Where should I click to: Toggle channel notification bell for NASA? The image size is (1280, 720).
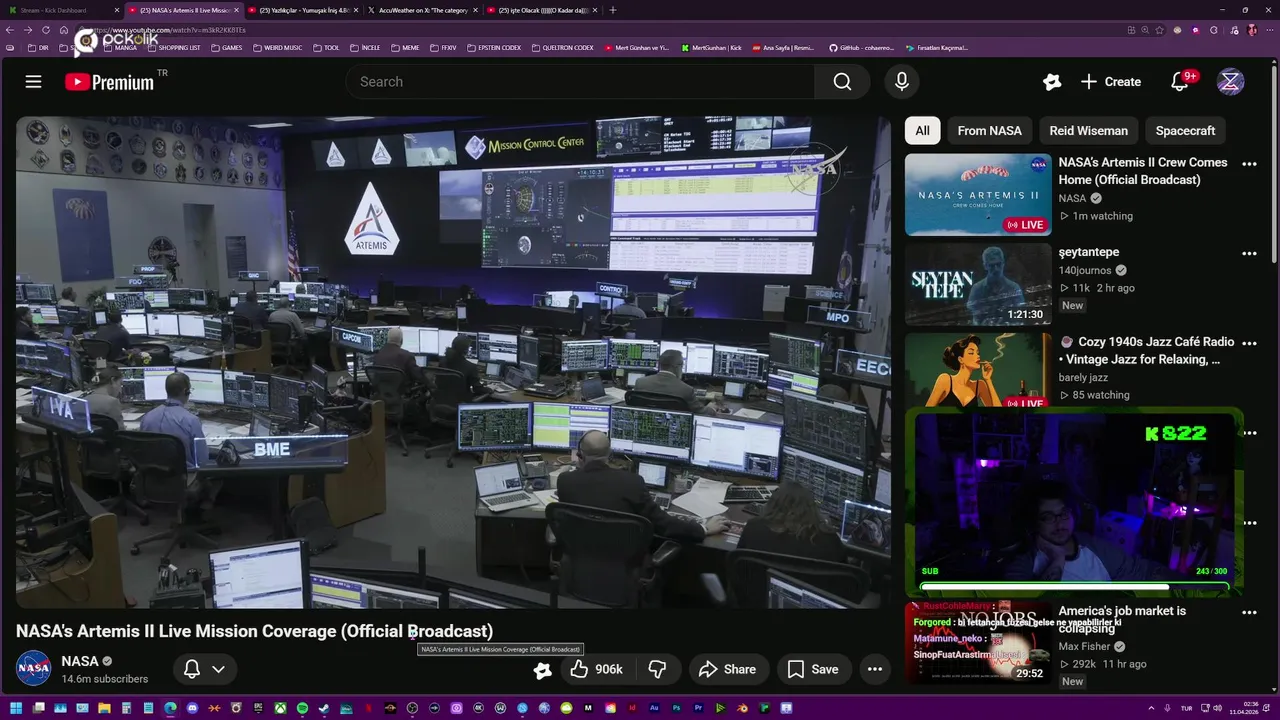192,669
